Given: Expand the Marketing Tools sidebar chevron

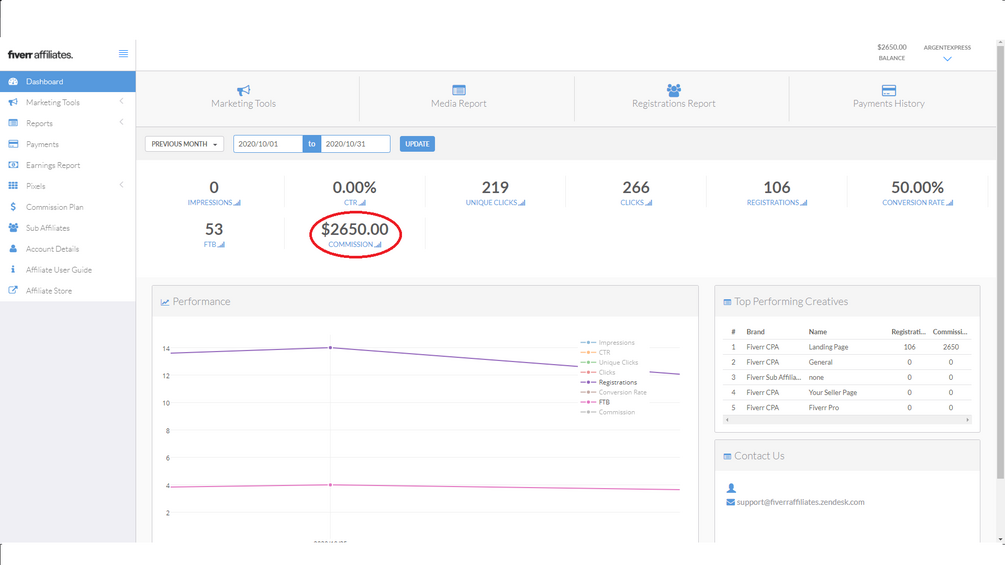Looking at the screenshot, I should point(121,102).
